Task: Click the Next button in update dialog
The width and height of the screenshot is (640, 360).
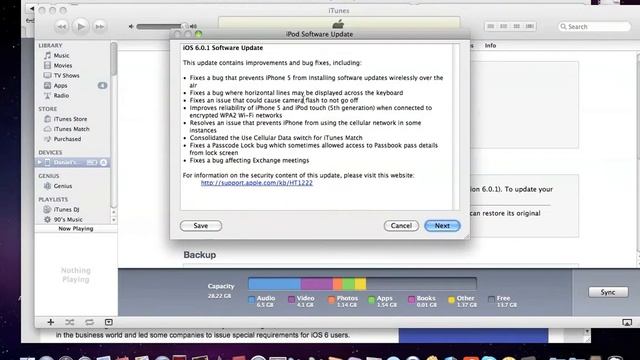Action: click(x=442, y=226)
